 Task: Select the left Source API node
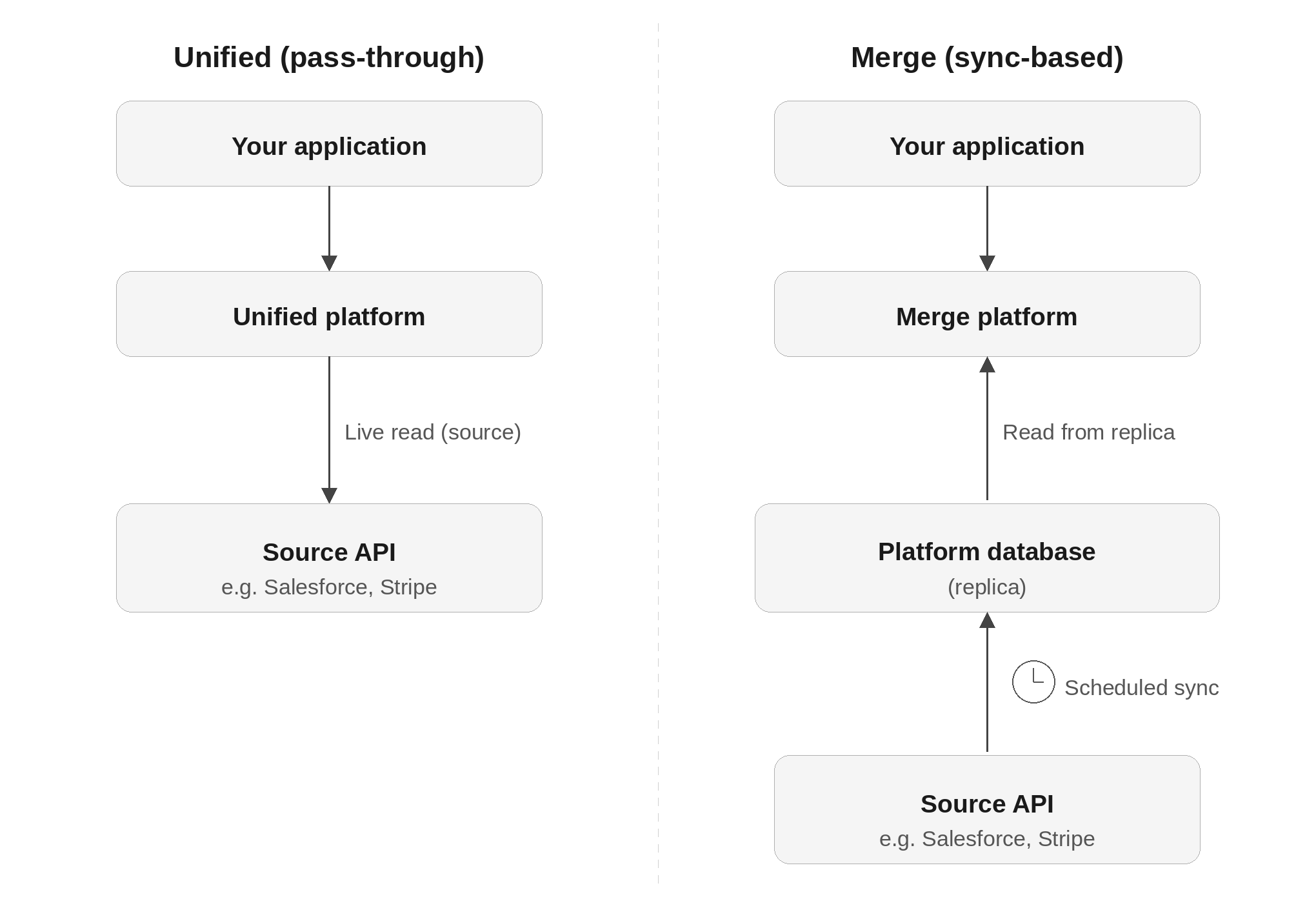[x=329, y=557]
